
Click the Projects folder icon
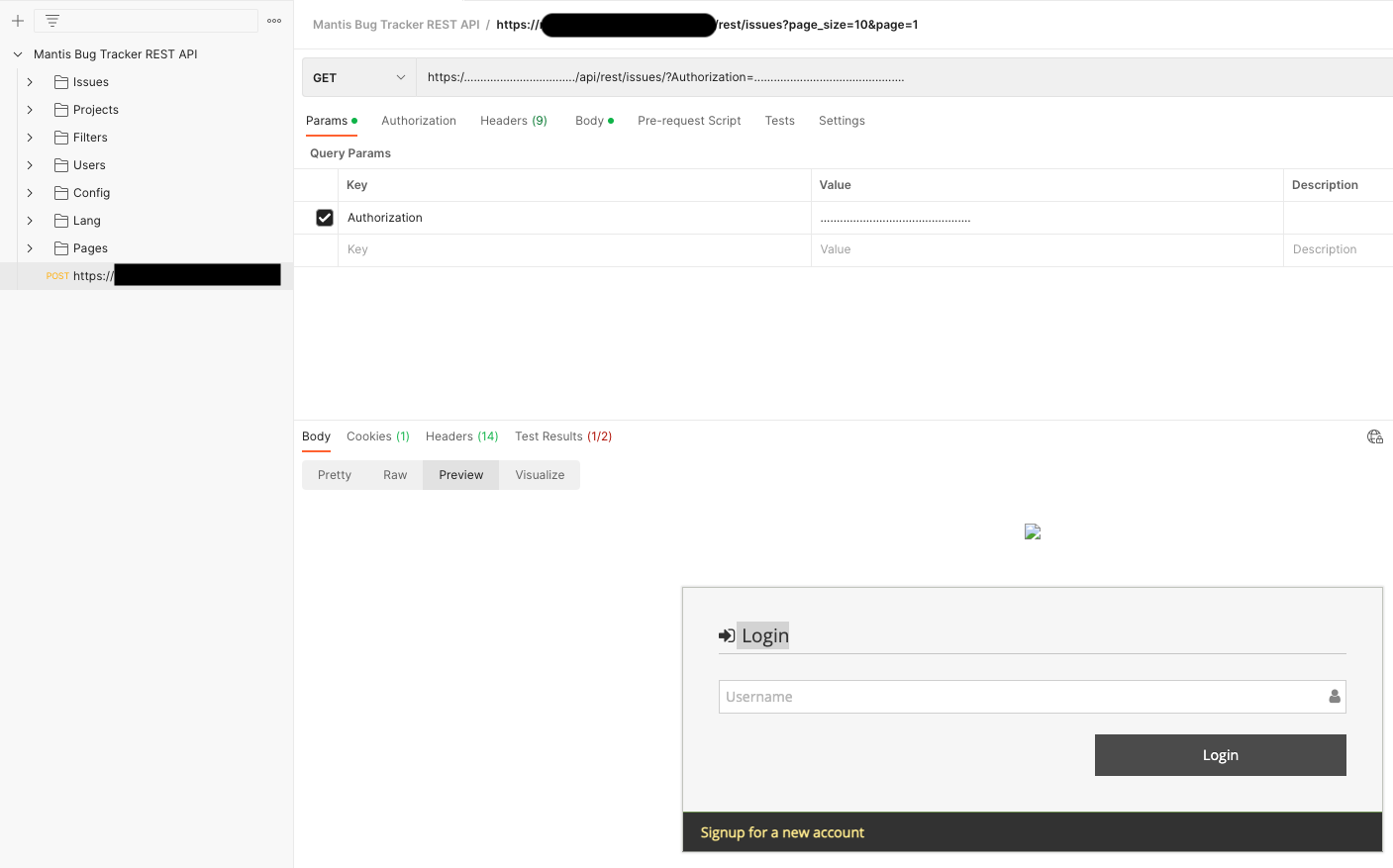61,110
